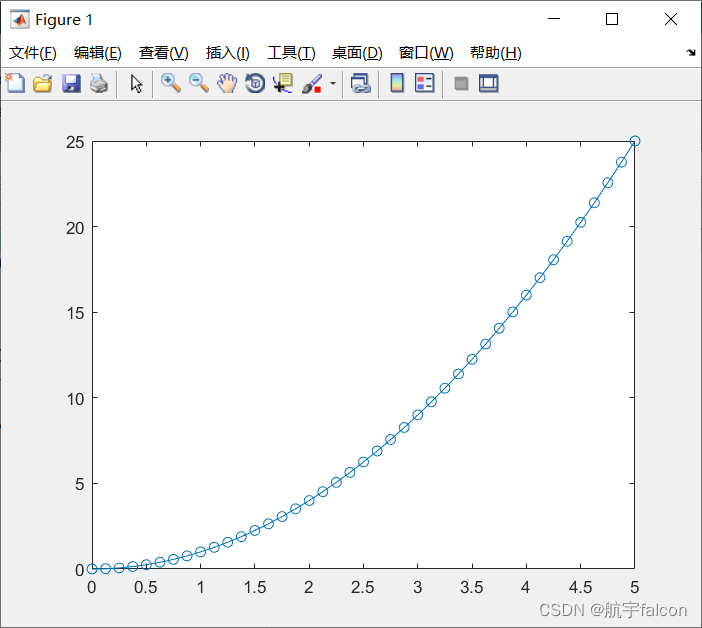
Task: Open the 编辑(E) menu
Action: point(98,53)
